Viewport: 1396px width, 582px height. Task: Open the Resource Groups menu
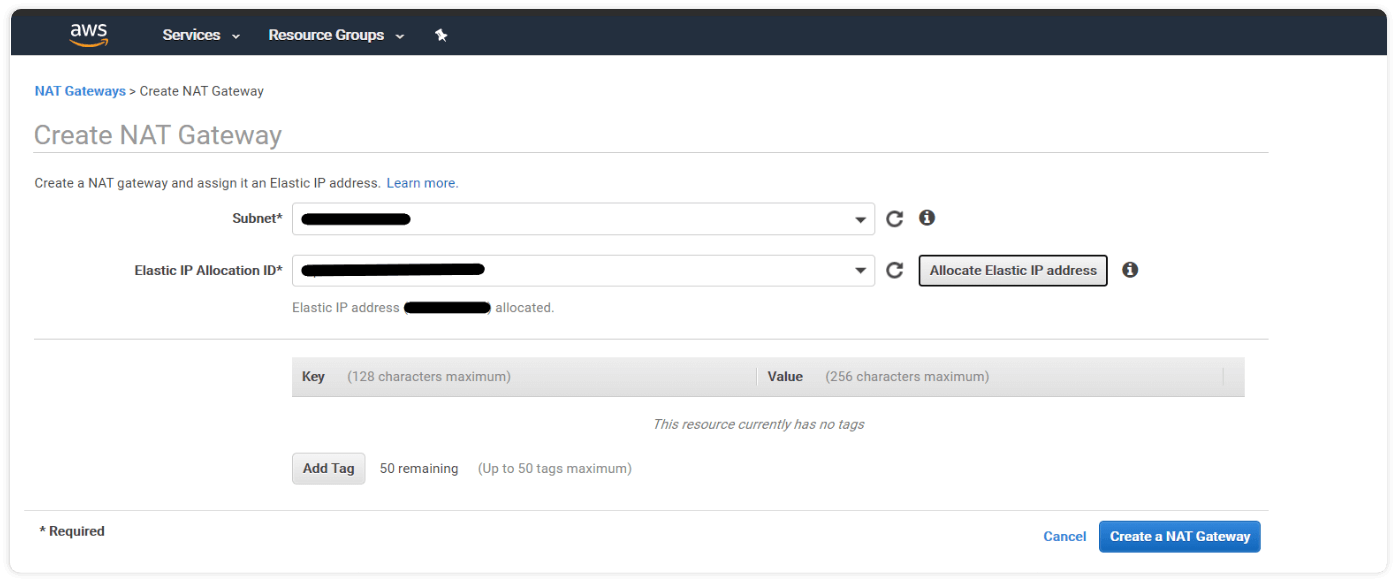(x=336, y=35)
